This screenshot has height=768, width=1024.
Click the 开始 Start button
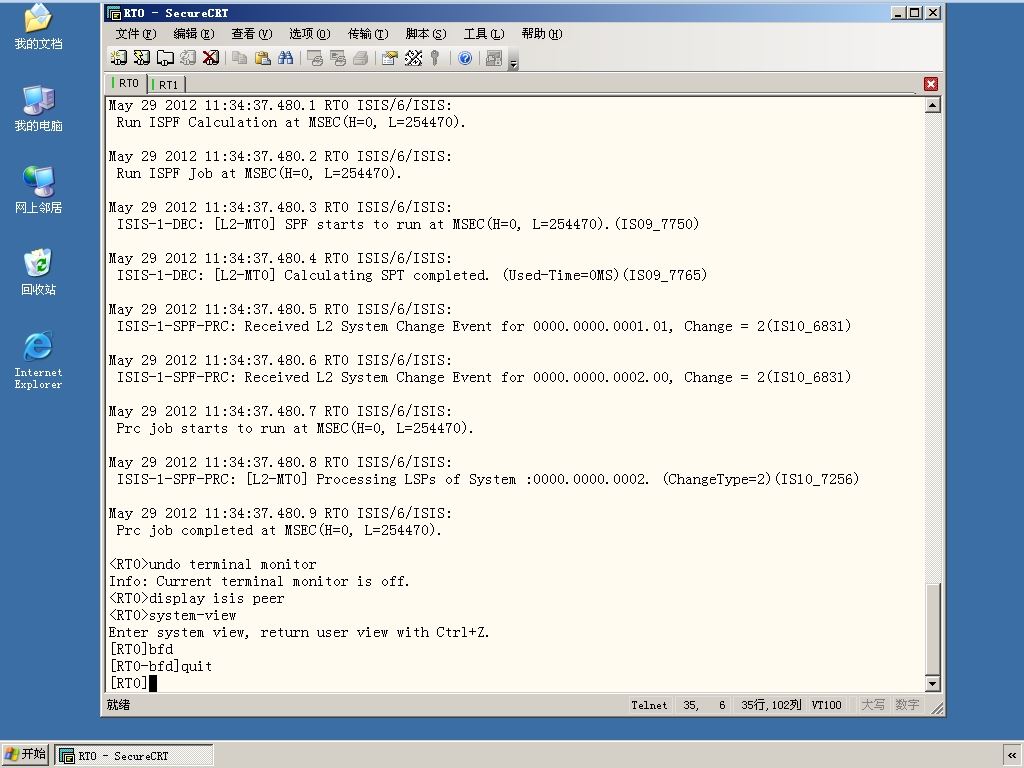25,754
